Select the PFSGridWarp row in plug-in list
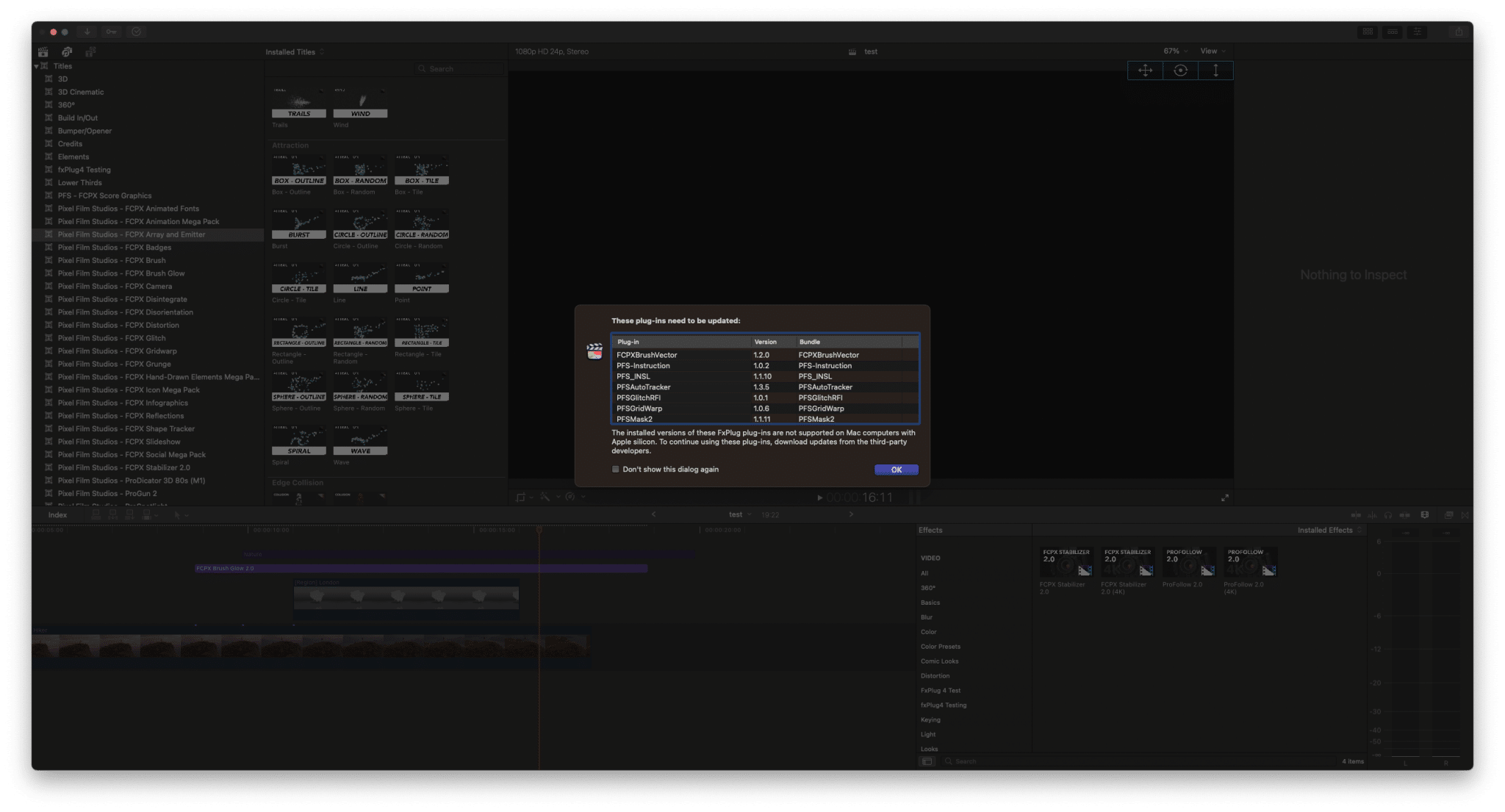Screen dimensions: 1505x812 pyautogui.click(x=764, y=408)
